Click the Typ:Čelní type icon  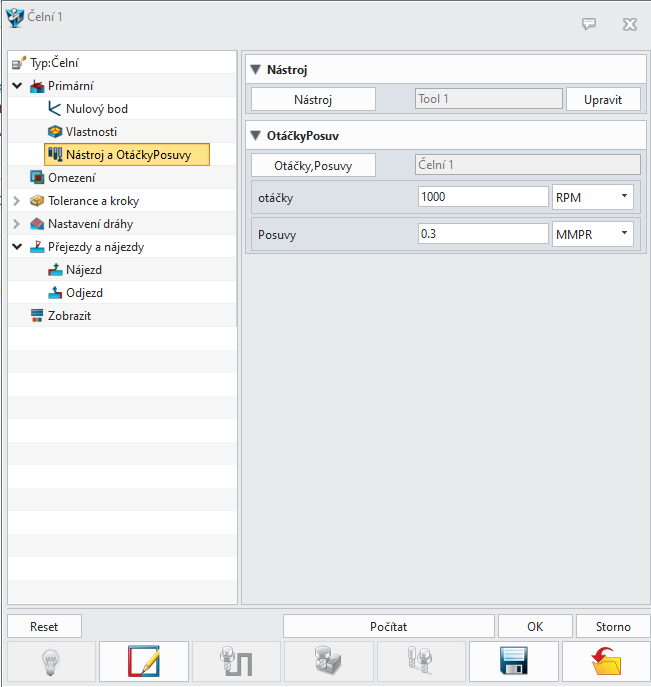[x=19, y=63]
